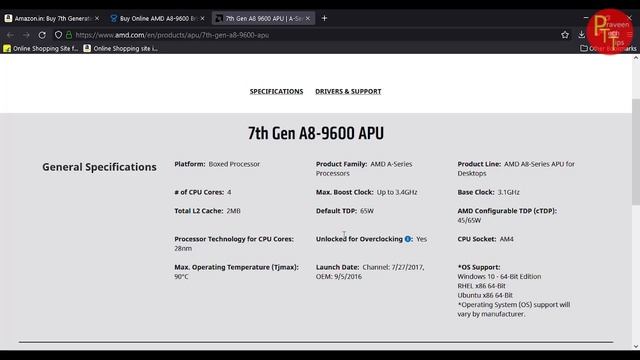Select the Product Line AMD A8-Series text
Screen dimensions: 640x360
tap(516, 169)
